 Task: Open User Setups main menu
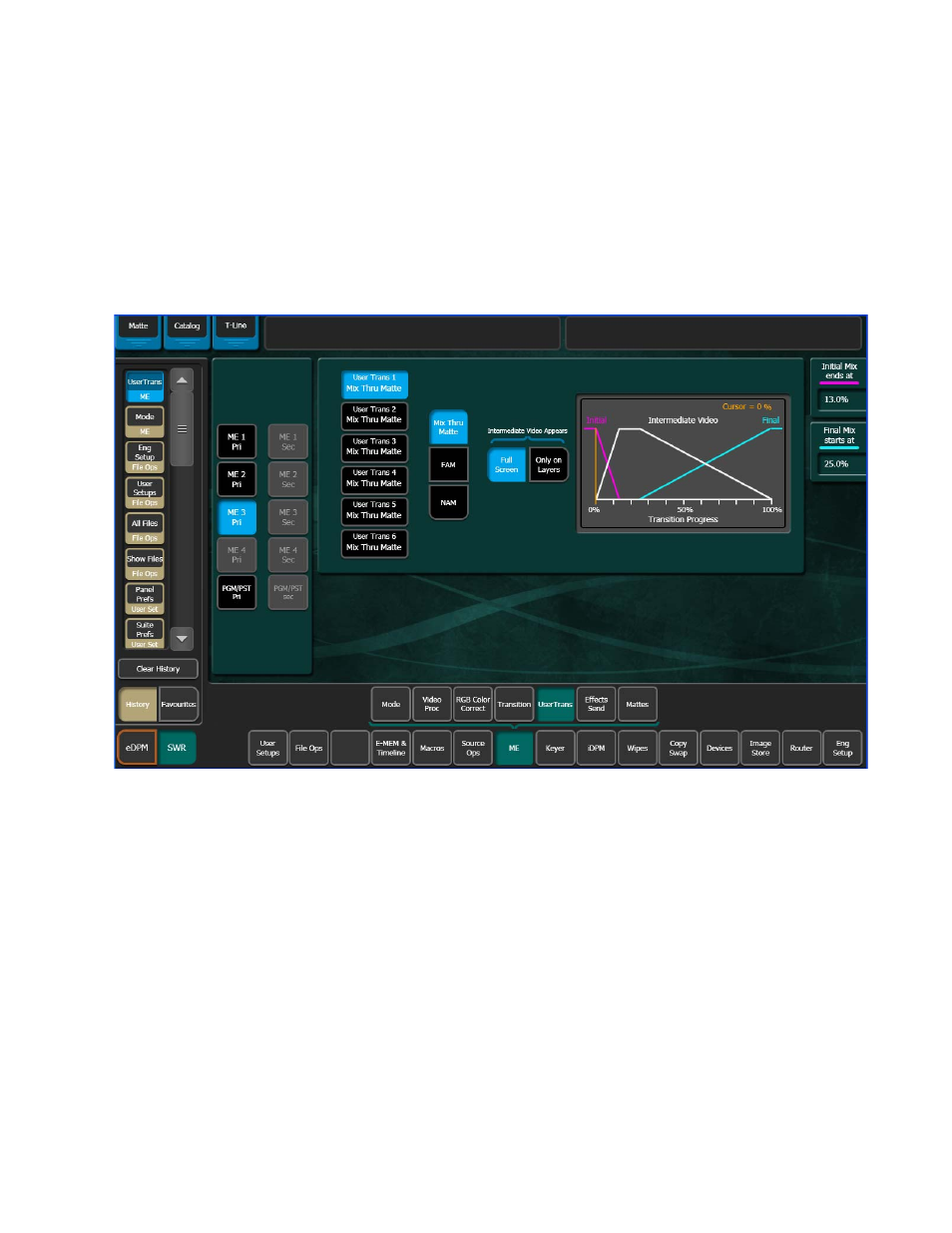click(267, 748)
